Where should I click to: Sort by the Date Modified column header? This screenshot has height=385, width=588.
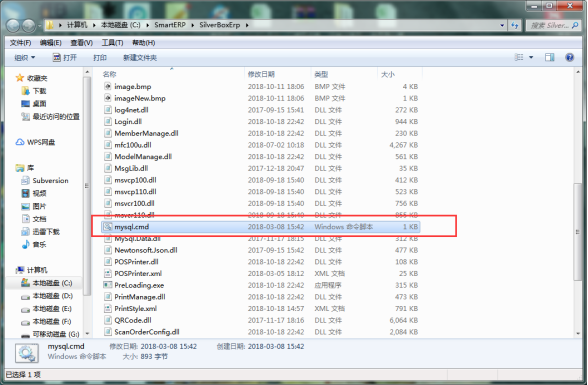point(261,74)
